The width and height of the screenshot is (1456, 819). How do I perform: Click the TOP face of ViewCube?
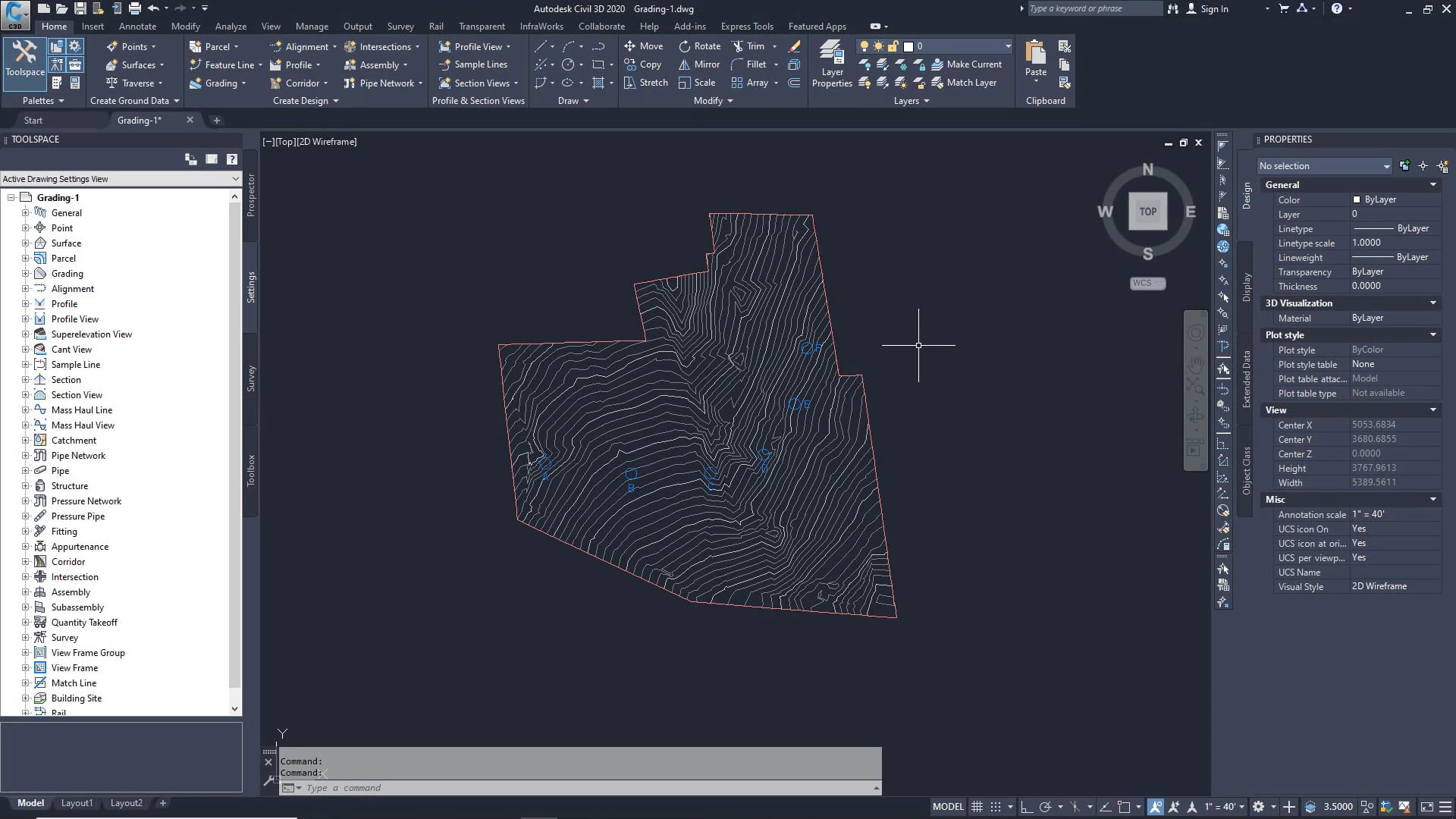(x=1147, y=212)
